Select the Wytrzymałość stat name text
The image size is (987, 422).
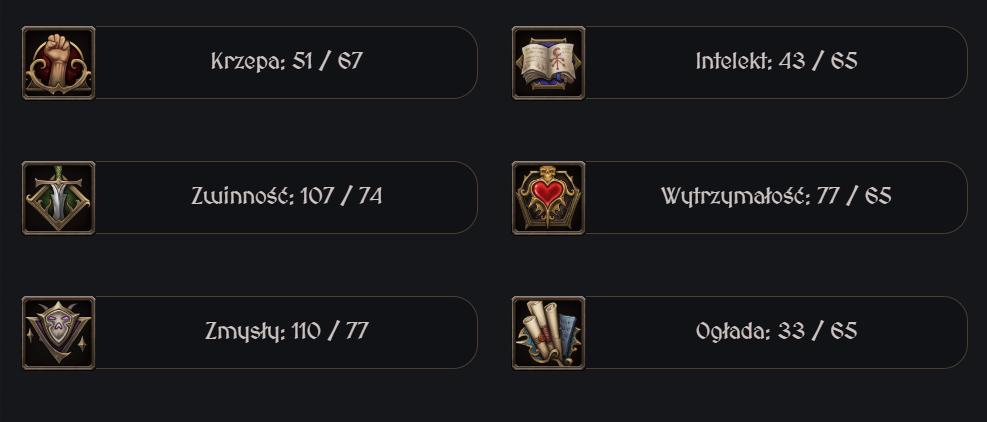click(x=735, y=197)
